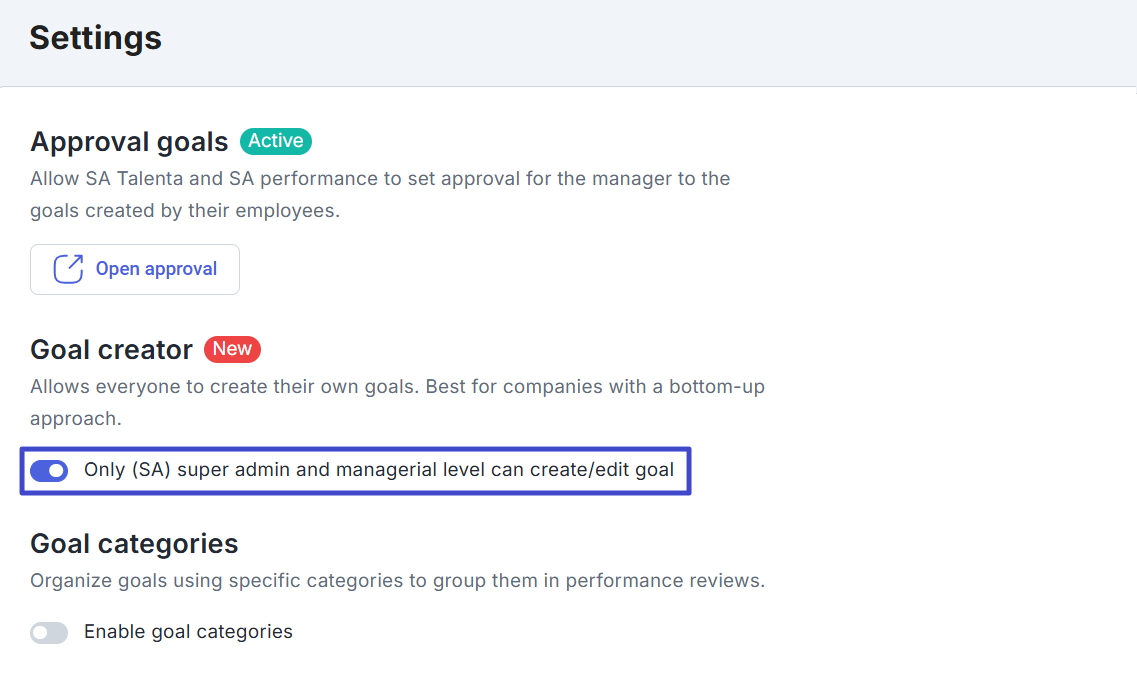1137x683 pixels.
Task: Click the 'Allows everyone to create their own goals' text
Action: click(x=397, y=386)
